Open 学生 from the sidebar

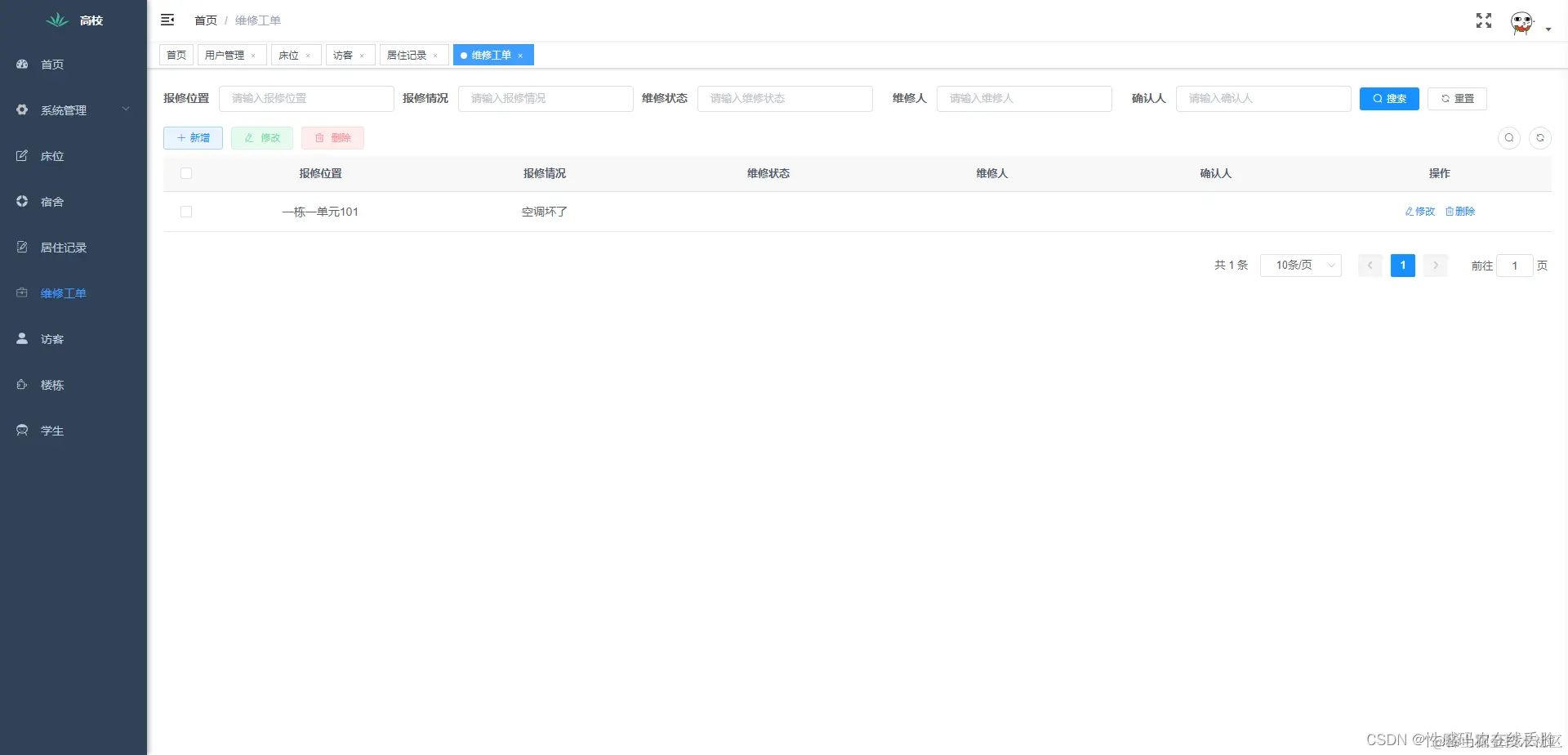coord(52,430)
